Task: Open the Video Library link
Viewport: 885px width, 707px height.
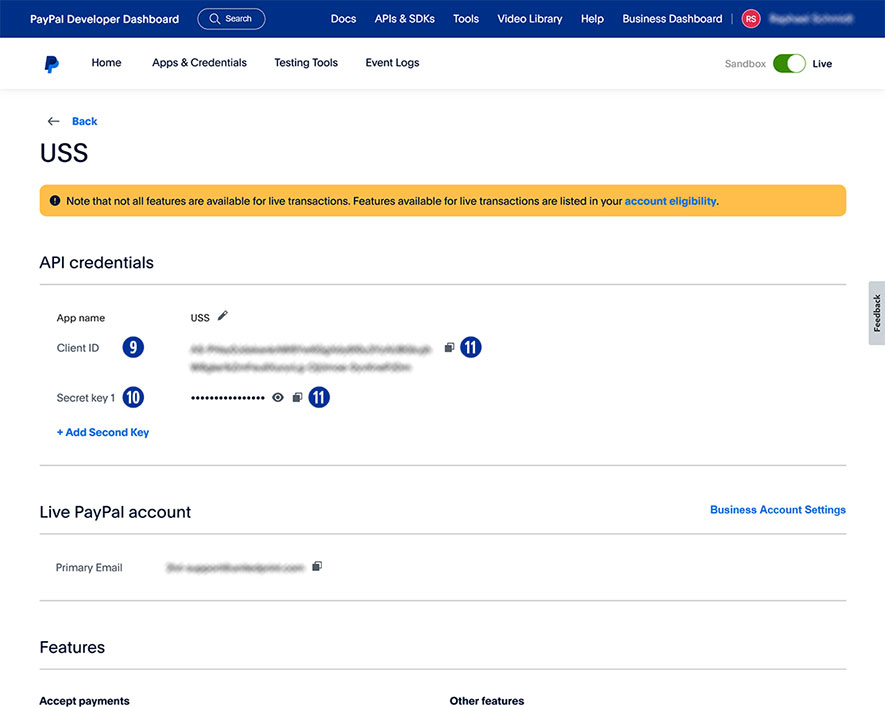Action: coord(529,19)
